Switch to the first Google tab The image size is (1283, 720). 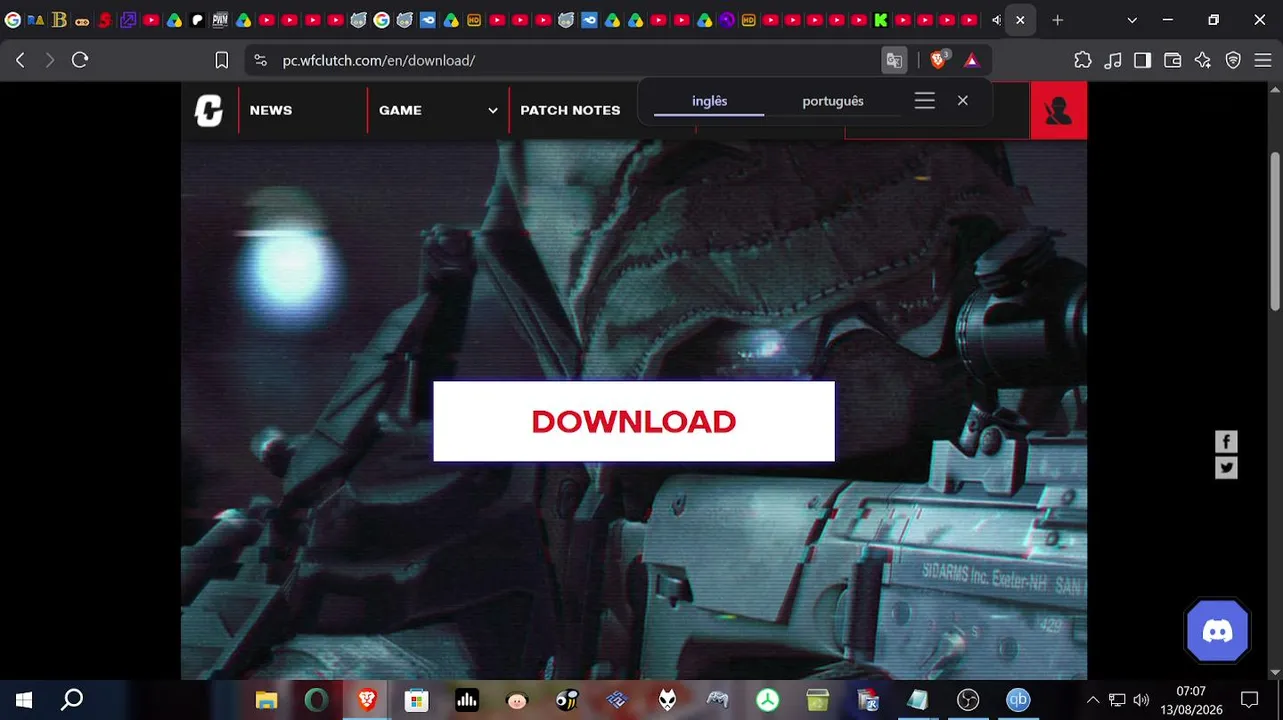pos(13,20)
